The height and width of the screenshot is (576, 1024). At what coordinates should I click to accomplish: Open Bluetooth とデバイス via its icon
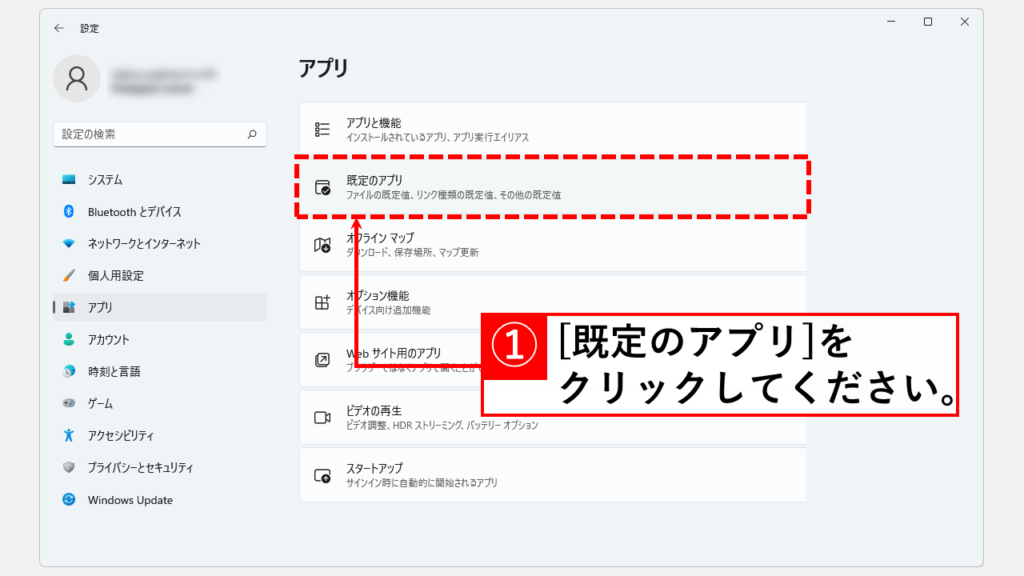tap(69, 212)
